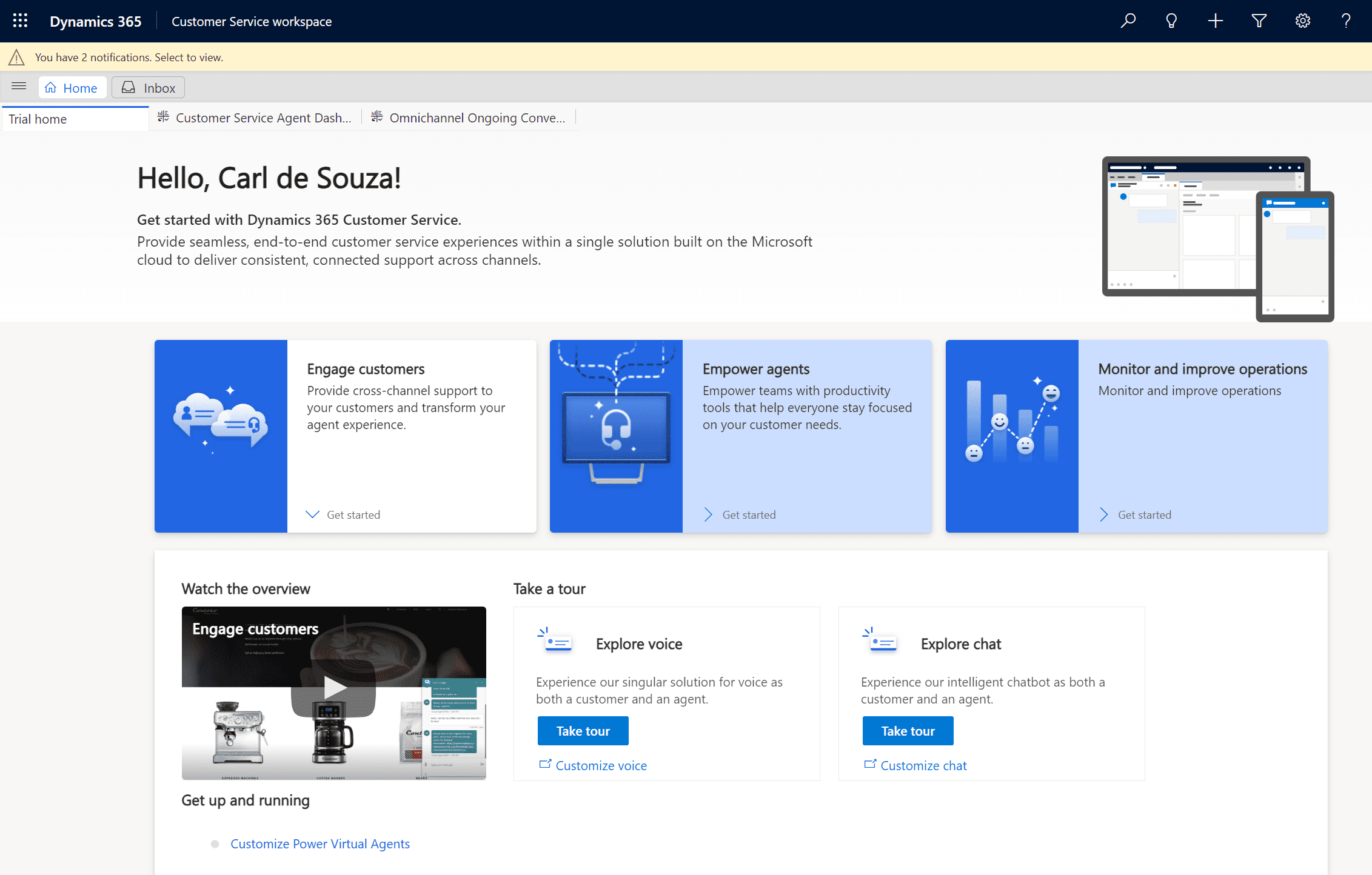Open the notifications banner message
1372x875 pixels.
tap(129, 58)
